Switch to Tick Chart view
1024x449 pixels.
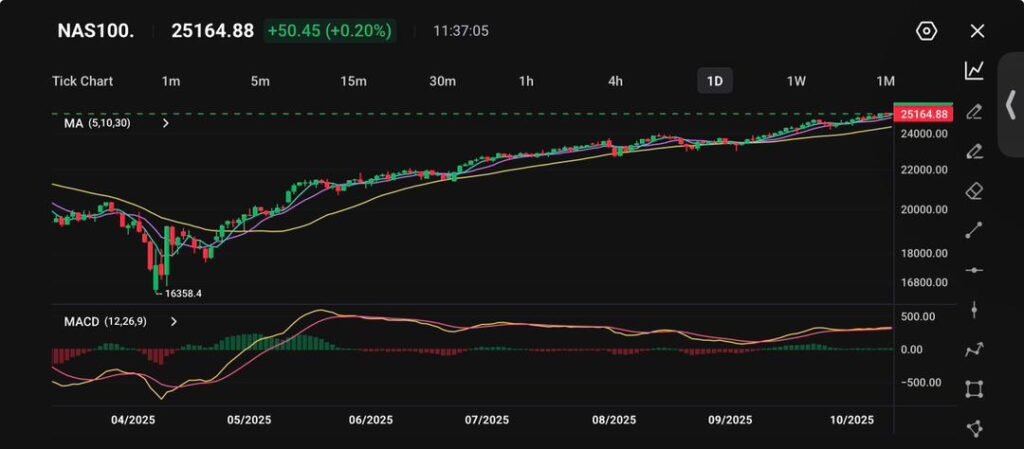82,81
